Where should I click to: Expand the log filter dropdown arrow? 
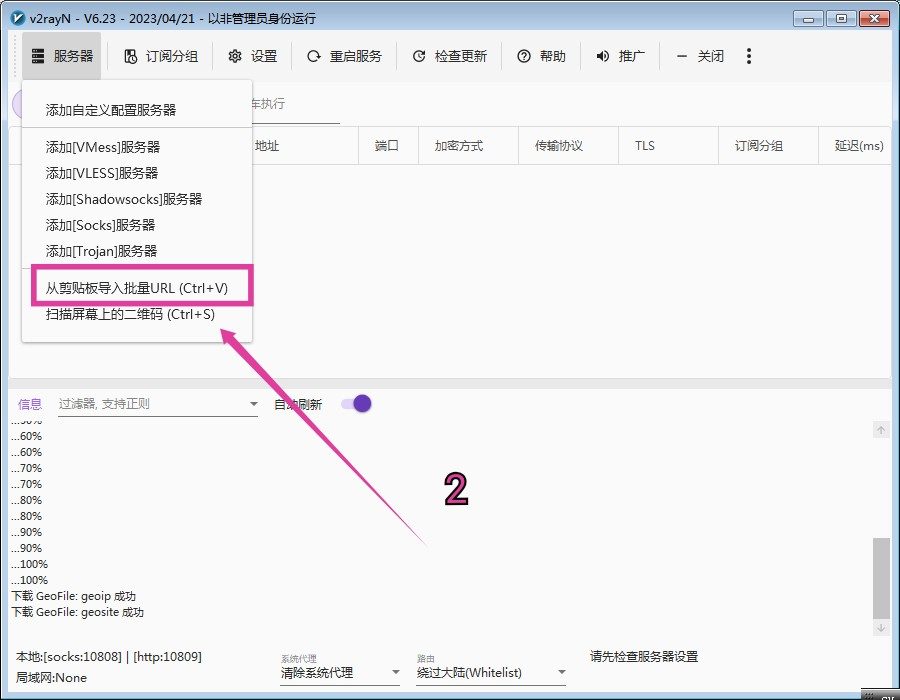(x=253, y=404)
